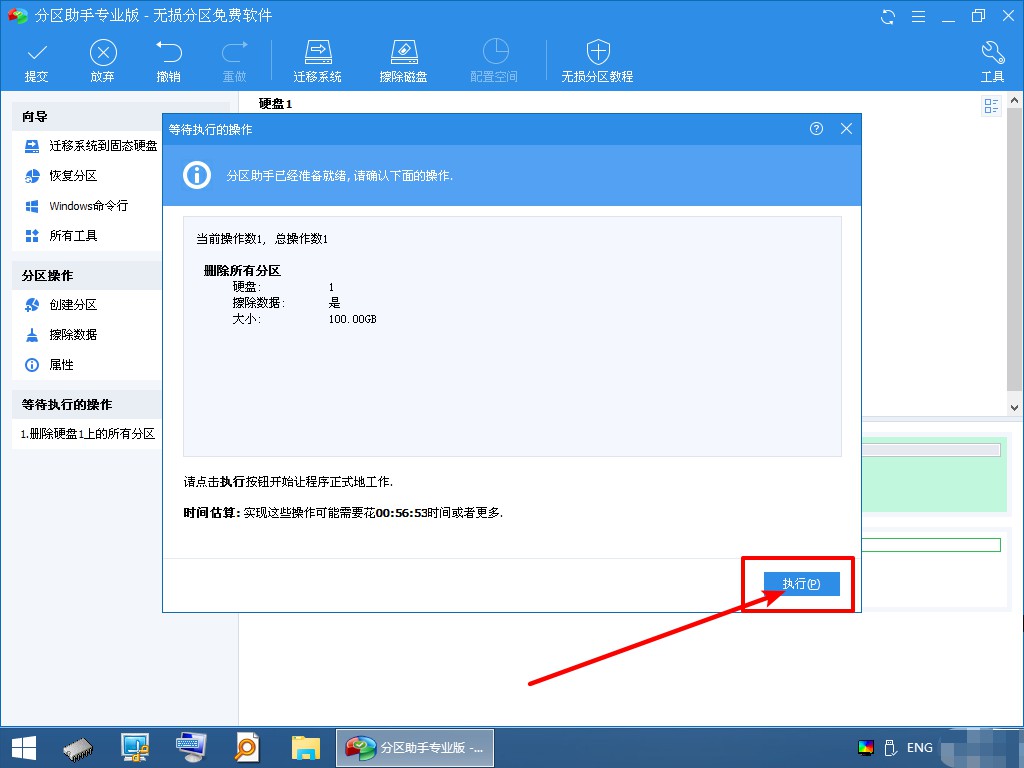Open File Explorer from the taskbar
Viewport: 1024px width, 768px height.
coord(306,748)
